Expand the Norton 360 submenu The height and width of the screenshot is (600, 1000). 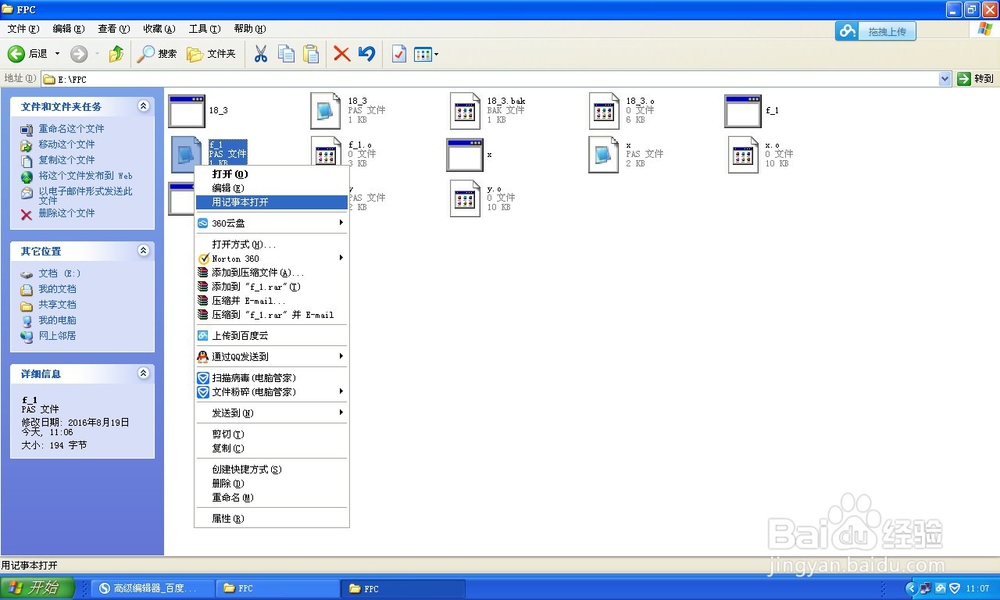click(x=272, y=258)
